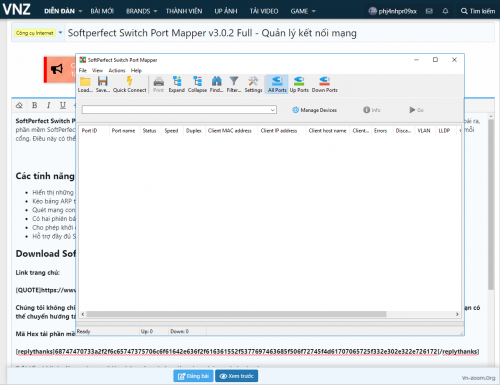Open notifications bell icon
This screenshot has width=500, height=385.
445,11
